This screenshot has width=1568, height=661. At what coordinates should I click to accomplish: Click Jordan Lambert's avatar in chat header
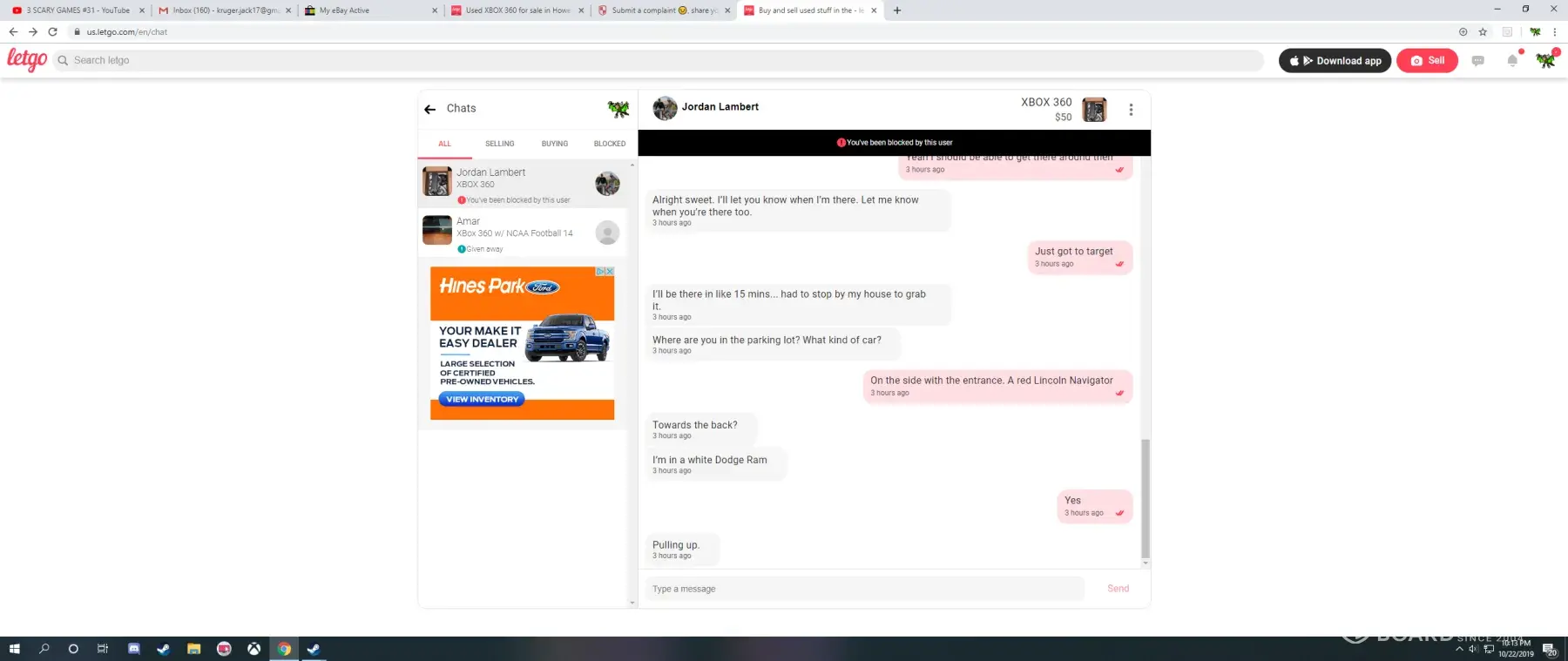pos(665,108)
